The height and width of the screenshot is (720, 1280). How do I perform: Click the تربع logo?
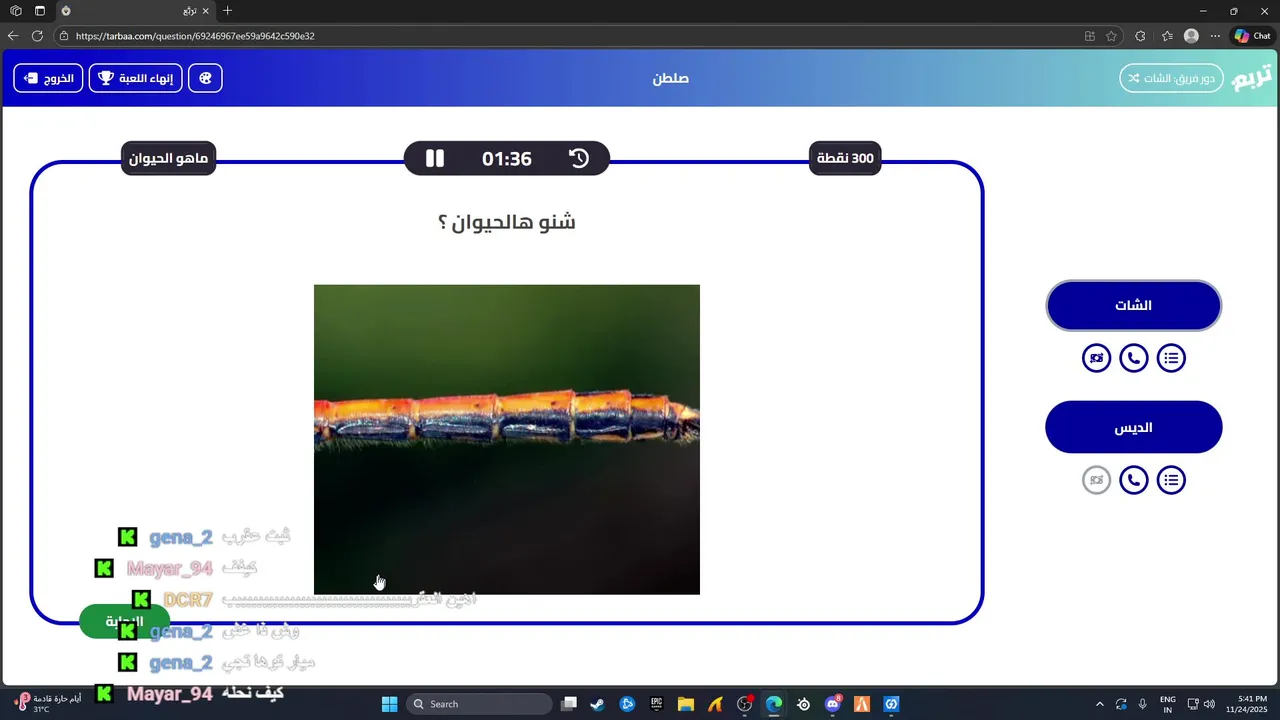pos(1252,77)
